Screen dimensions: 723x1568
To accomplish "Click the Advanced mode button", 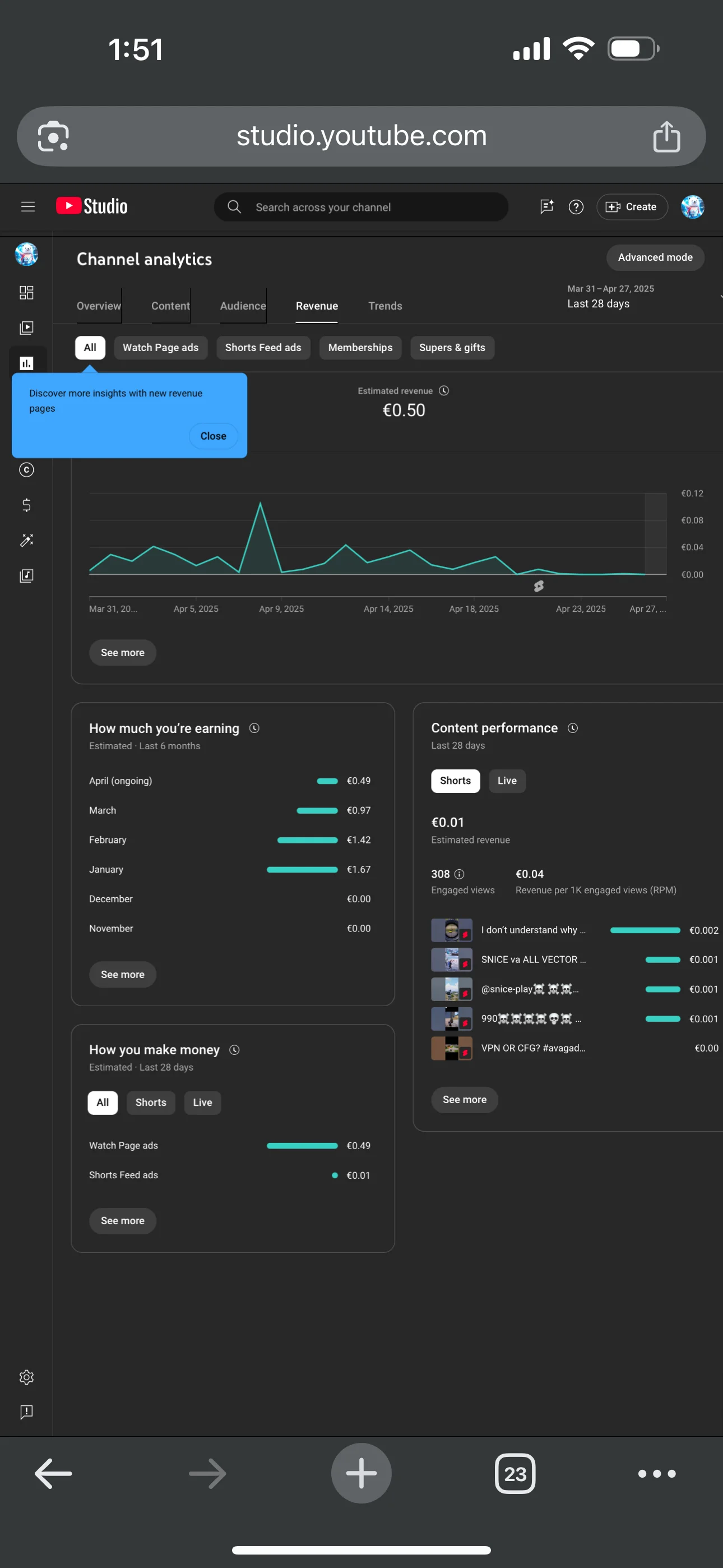I will [x=655, y=257].
